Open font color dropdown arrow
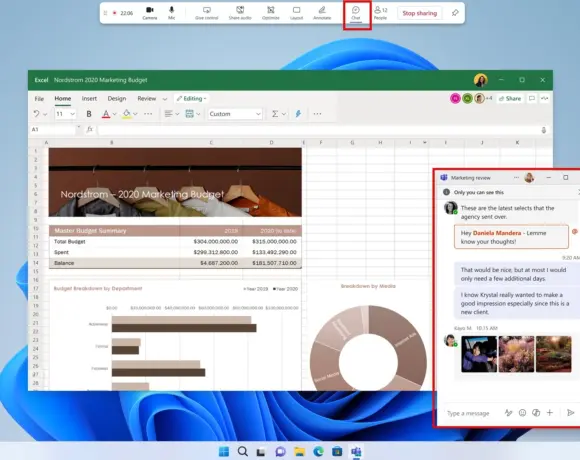 click(115, 114)
